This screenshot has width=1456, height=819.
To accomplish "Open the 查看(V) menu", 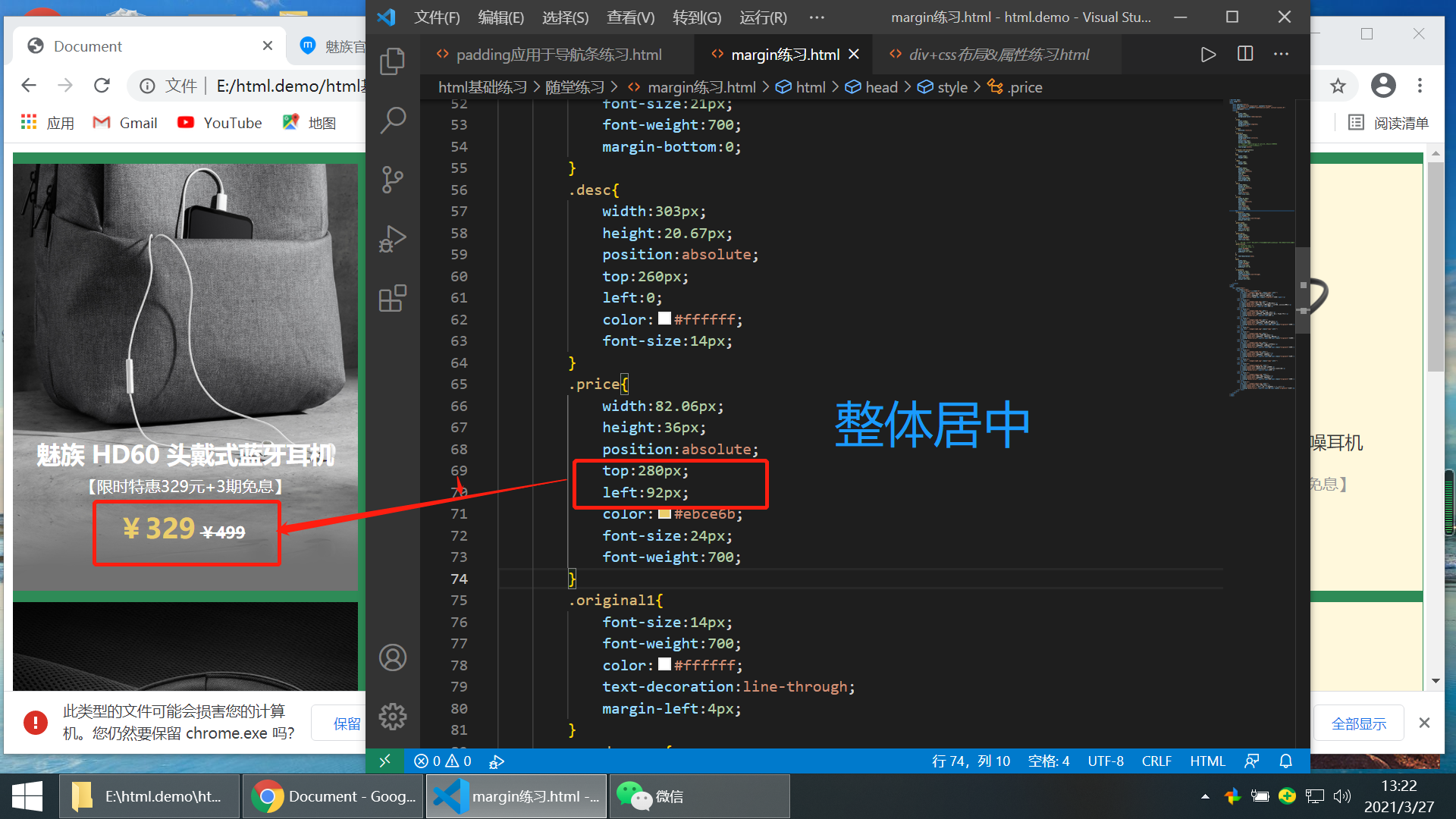I will (x=630, y=17).
